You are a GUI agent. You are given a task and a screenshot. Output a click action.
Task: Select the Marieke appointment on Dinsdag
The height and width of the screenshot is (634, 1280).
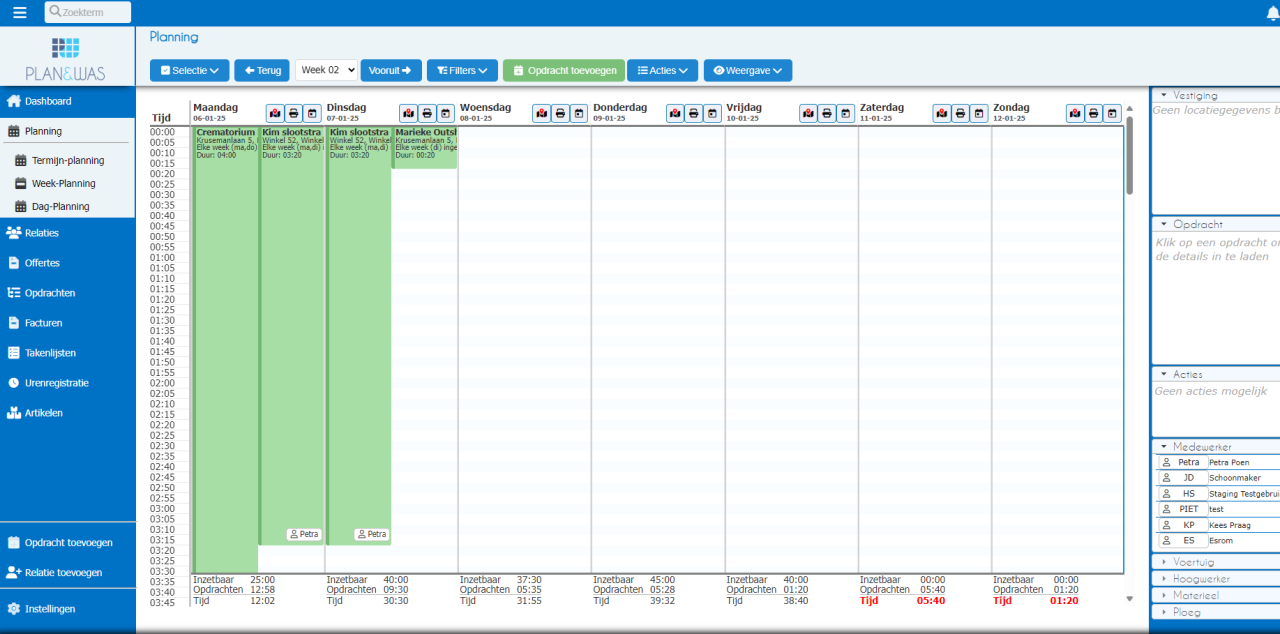[x=425, y=147]
